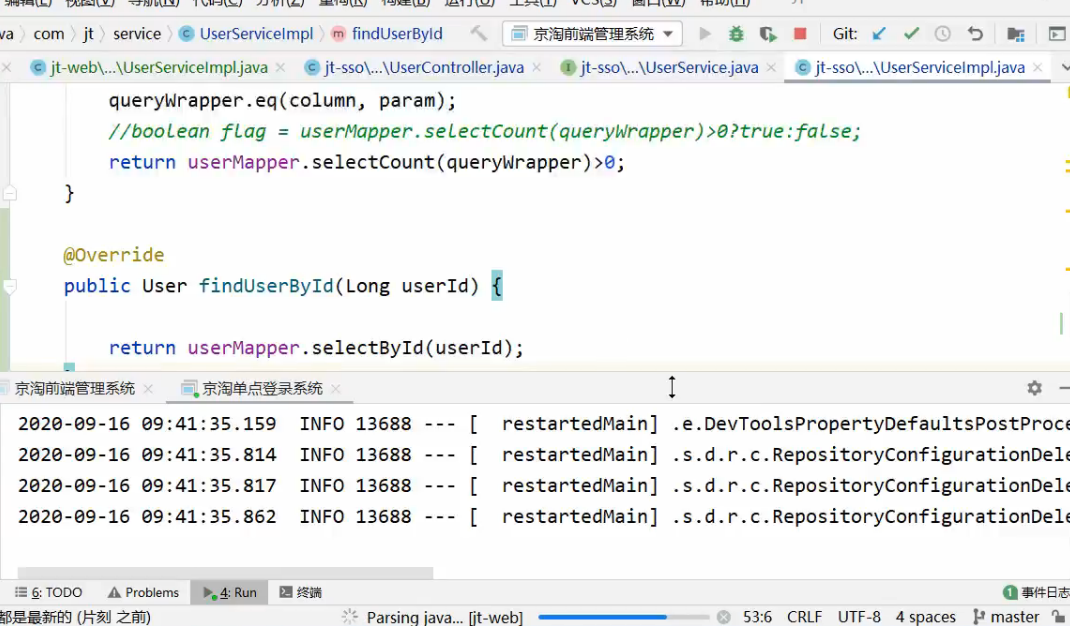Click the 'com' breadcrumb
Viewport: 1070px width, 626px height.
48,33
